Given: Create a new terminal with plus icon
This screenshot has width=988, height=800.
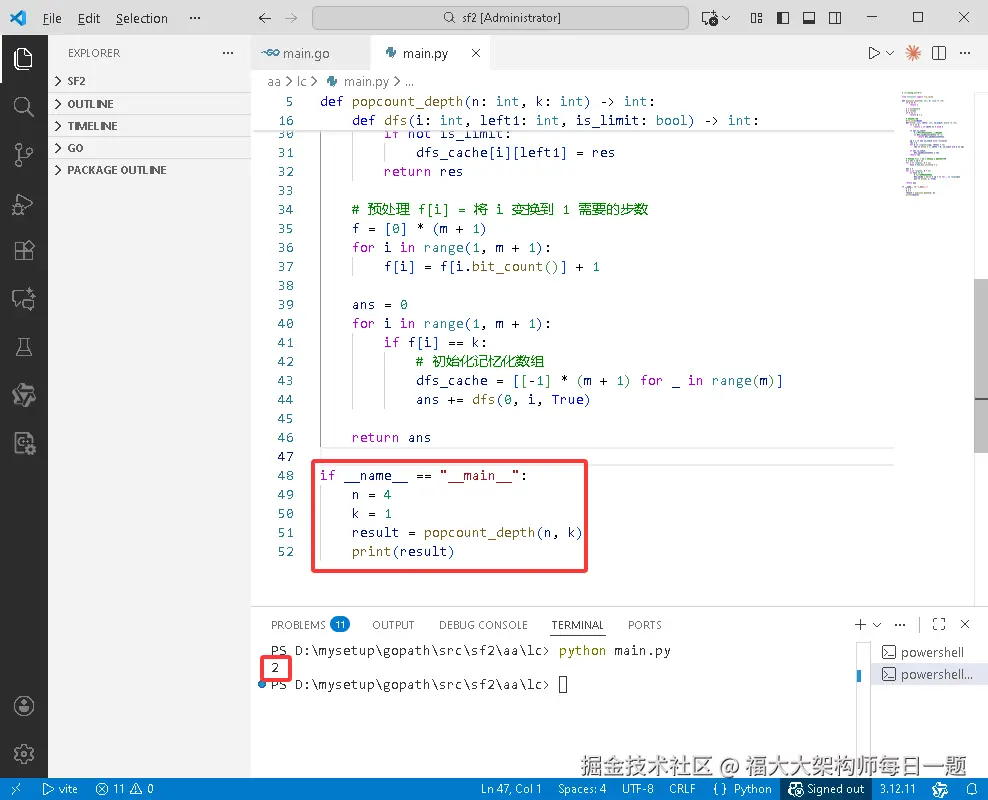Looking at the screenshot, I should 860,624.
